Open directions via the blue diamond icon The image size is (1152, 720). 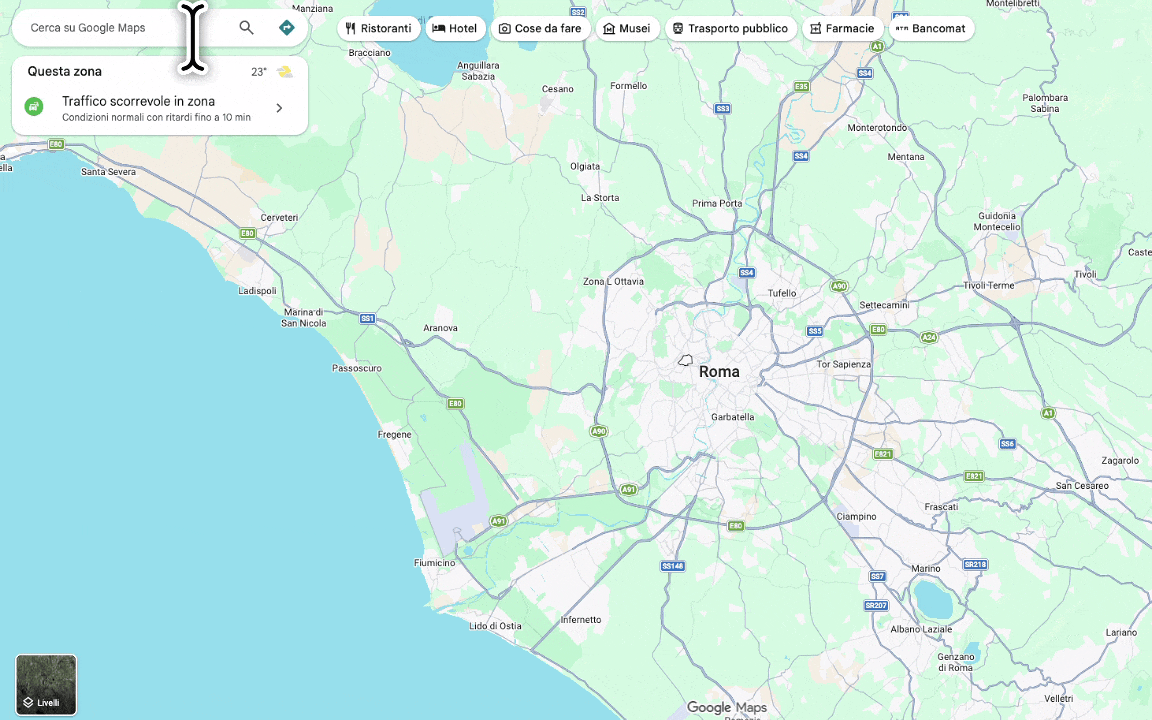click(x=287, y=28)
